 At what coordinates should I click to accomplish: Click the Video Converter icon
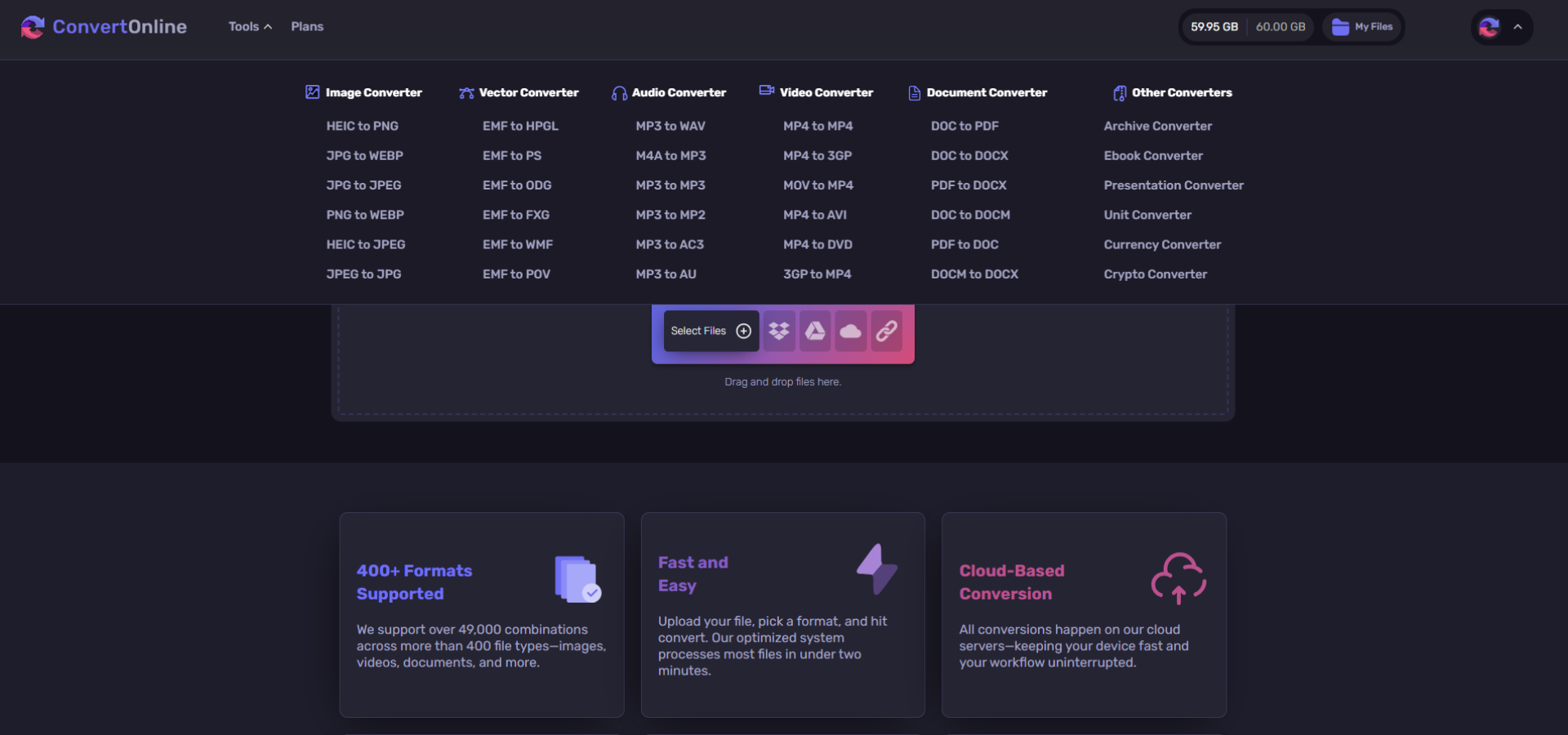click(766, 91)
